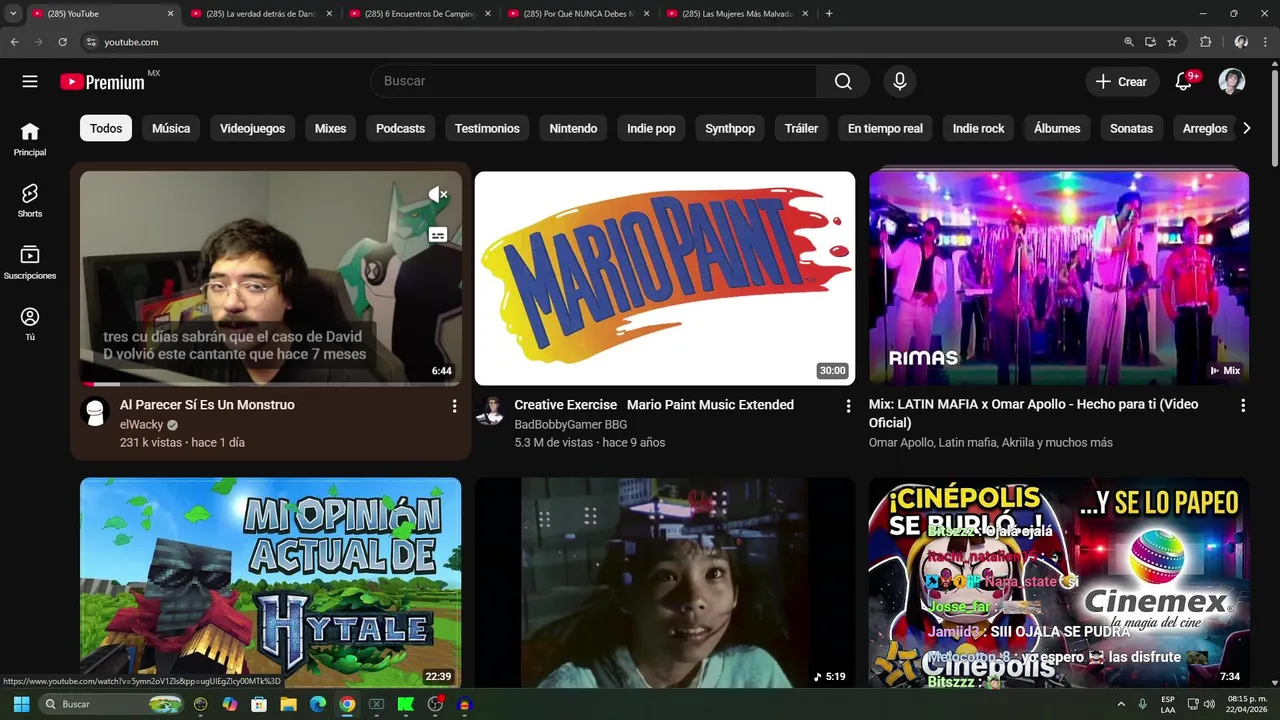Switch to La verdad detrás de Danc tab
1280x720 pixels.
260,14
